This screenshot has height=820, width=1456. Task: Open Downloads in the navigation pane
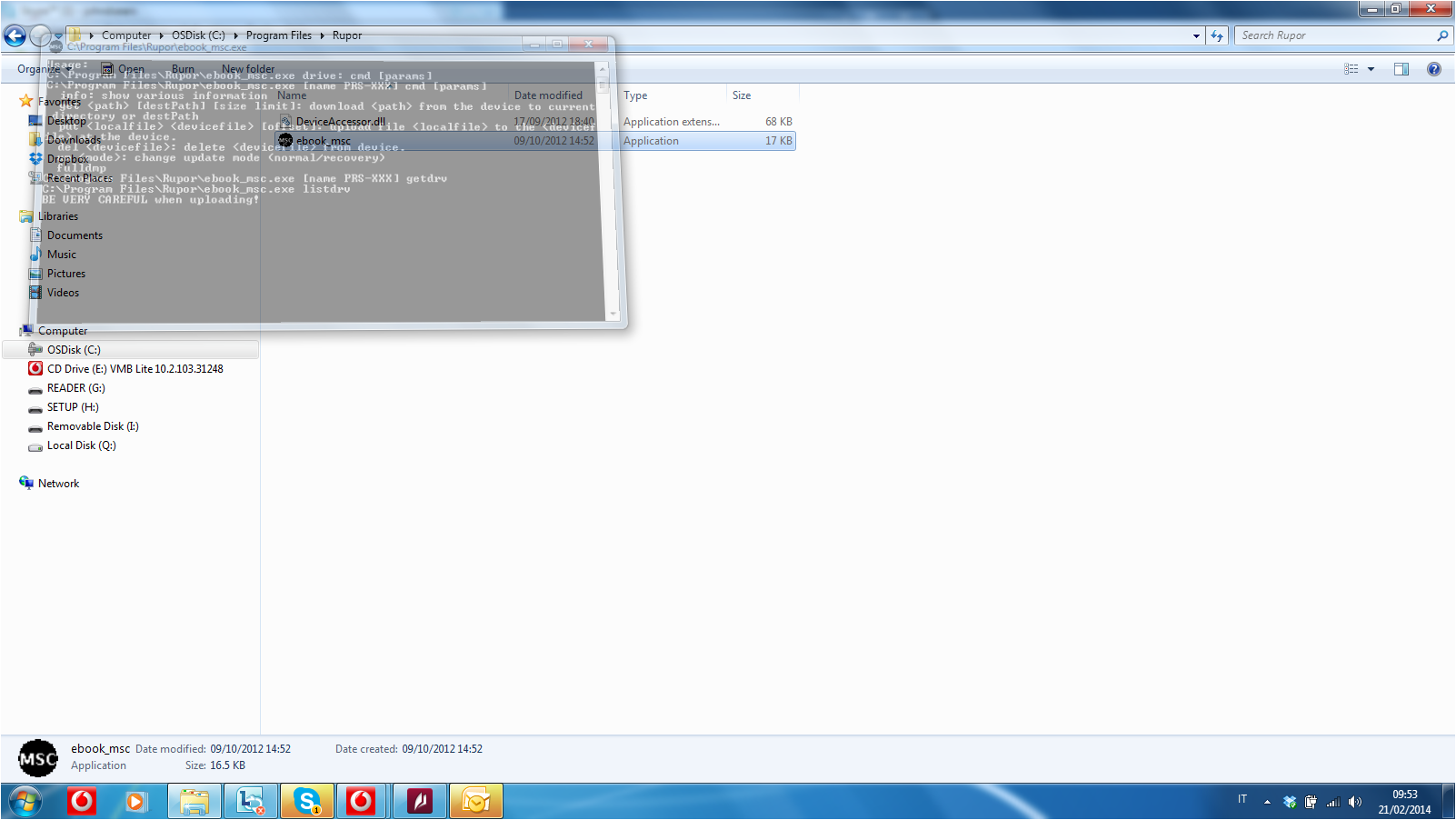tap(74, 140)
